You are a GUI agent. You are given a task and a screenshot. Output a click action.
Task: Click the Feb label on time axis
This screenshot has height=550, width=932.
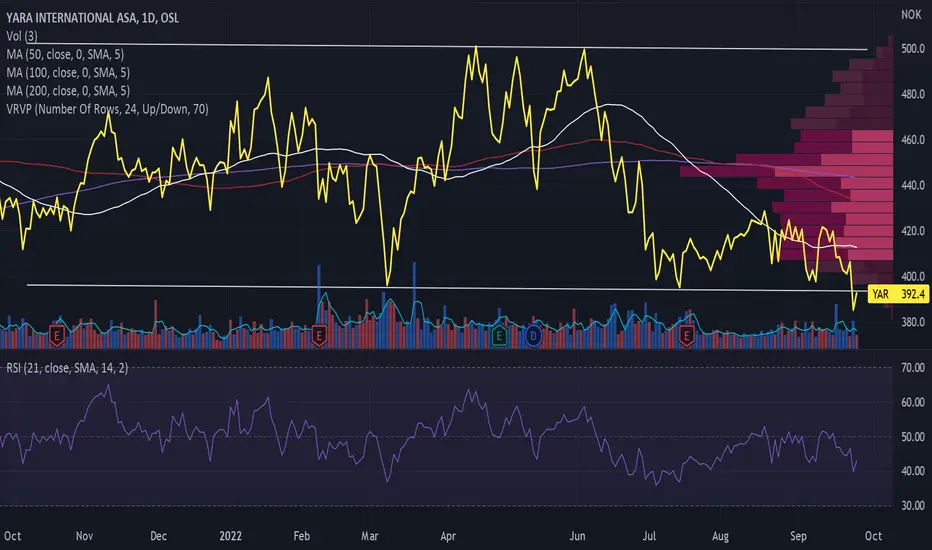301,536
